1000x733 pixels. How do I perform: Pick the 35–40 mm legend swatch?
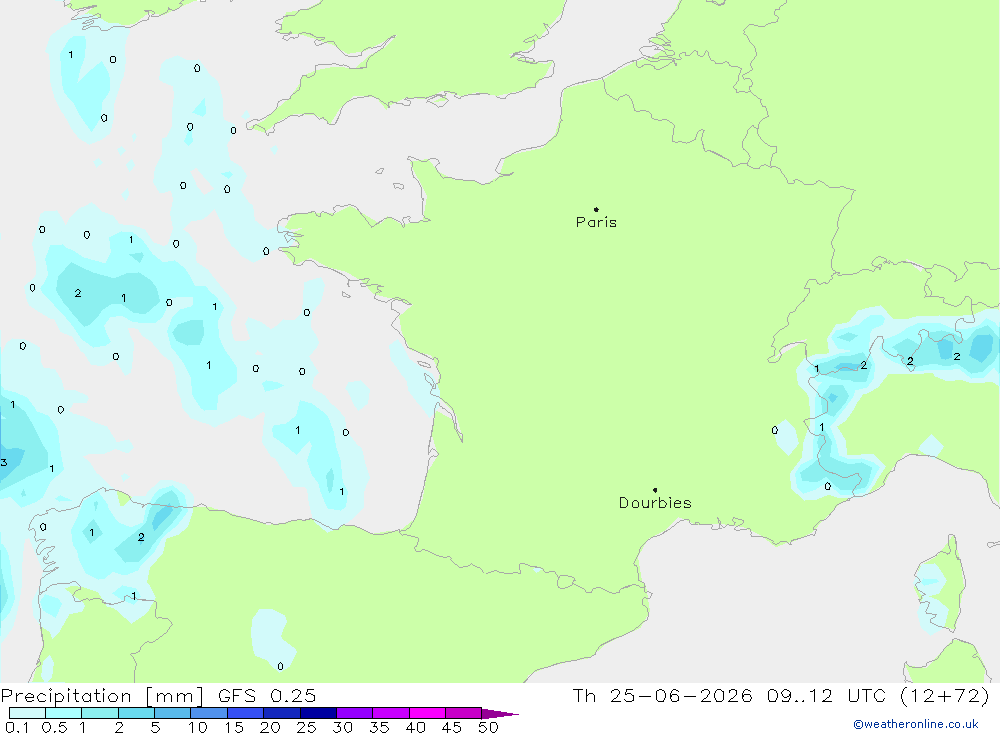click(390, 713)
